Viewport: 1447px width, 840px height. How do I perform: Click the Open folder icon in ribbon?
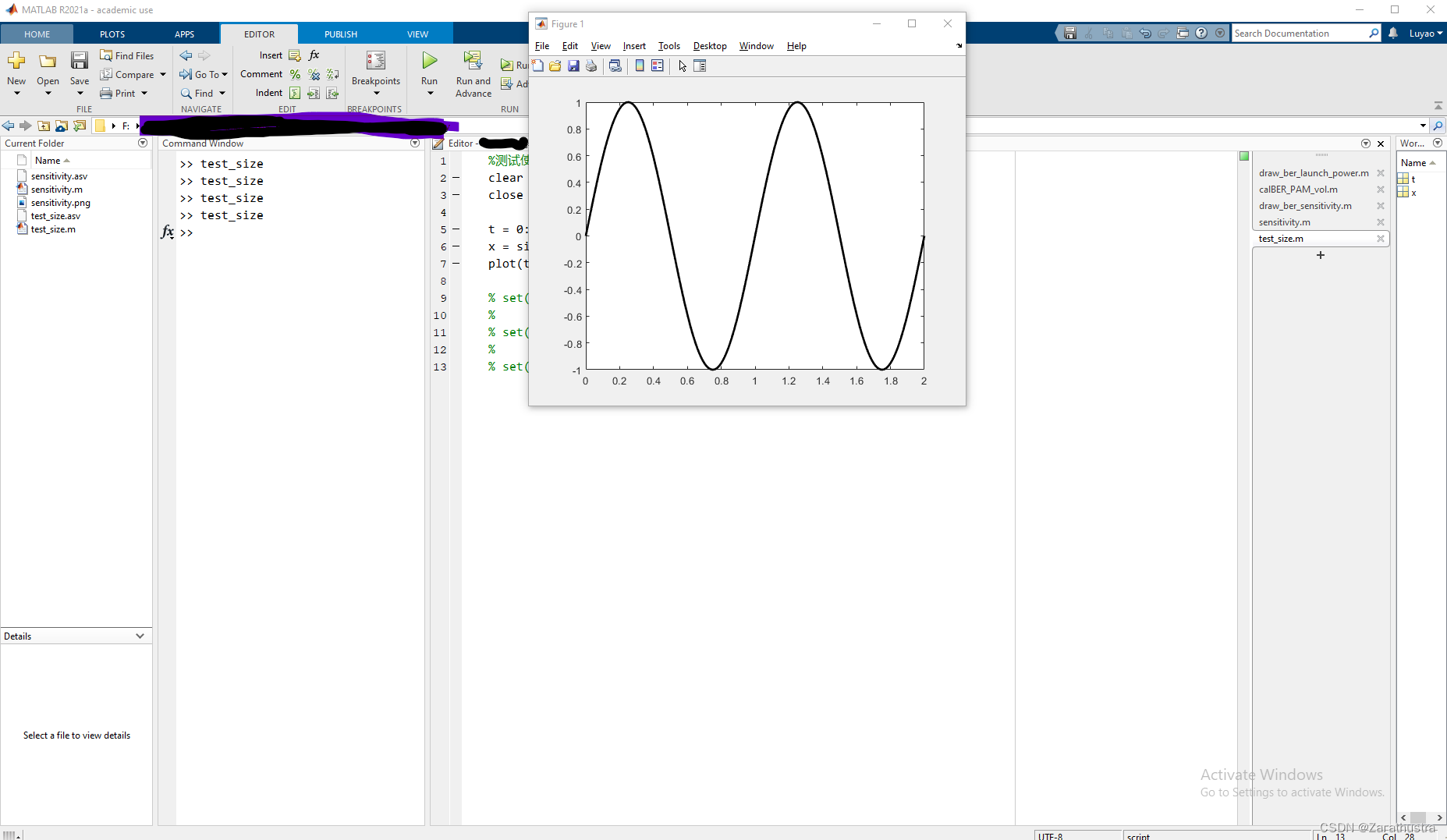point(48,61)
